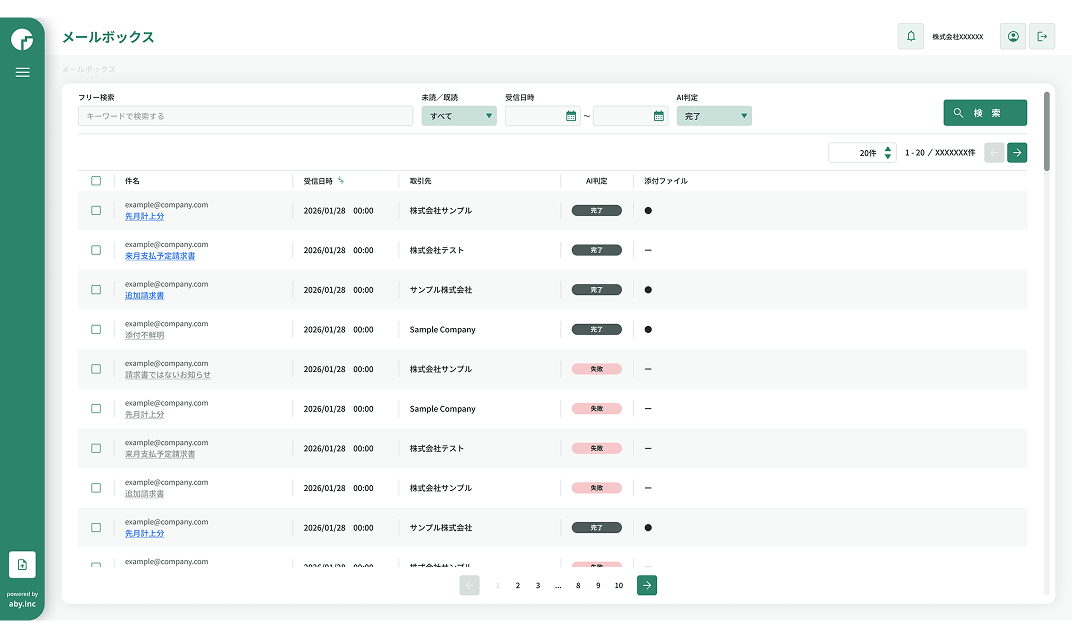Check the first row 先月計上分 checkbox

[x=96, y=211]
